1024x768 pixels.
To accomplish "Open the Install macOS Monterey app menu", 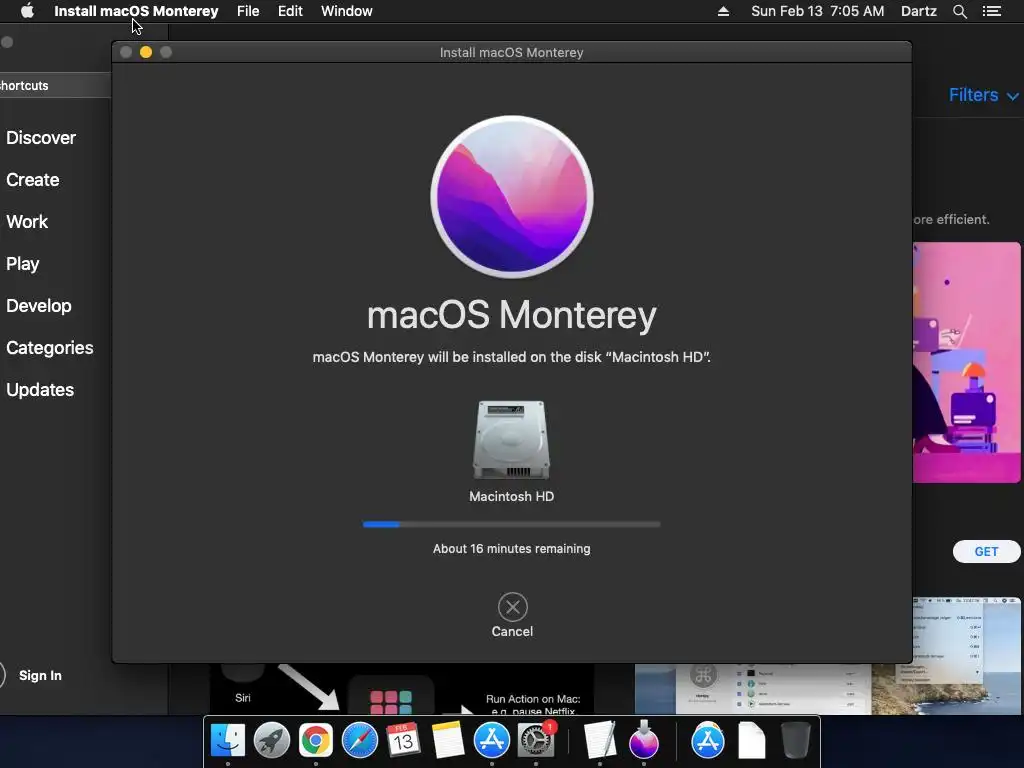I will [136, 11].
